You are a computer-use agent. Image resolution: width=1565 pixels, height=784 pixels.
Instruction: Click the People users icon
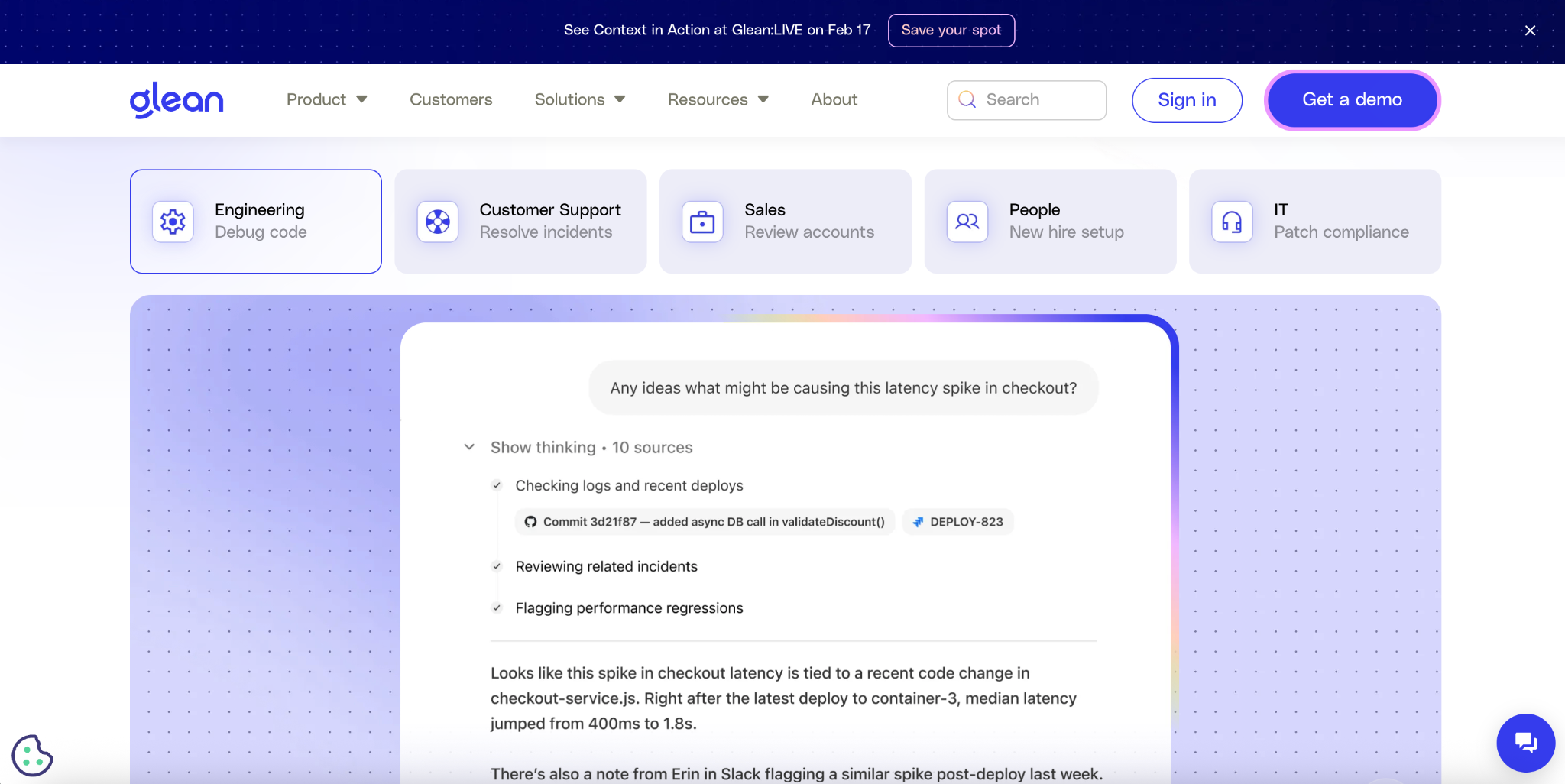click(967, 222)
